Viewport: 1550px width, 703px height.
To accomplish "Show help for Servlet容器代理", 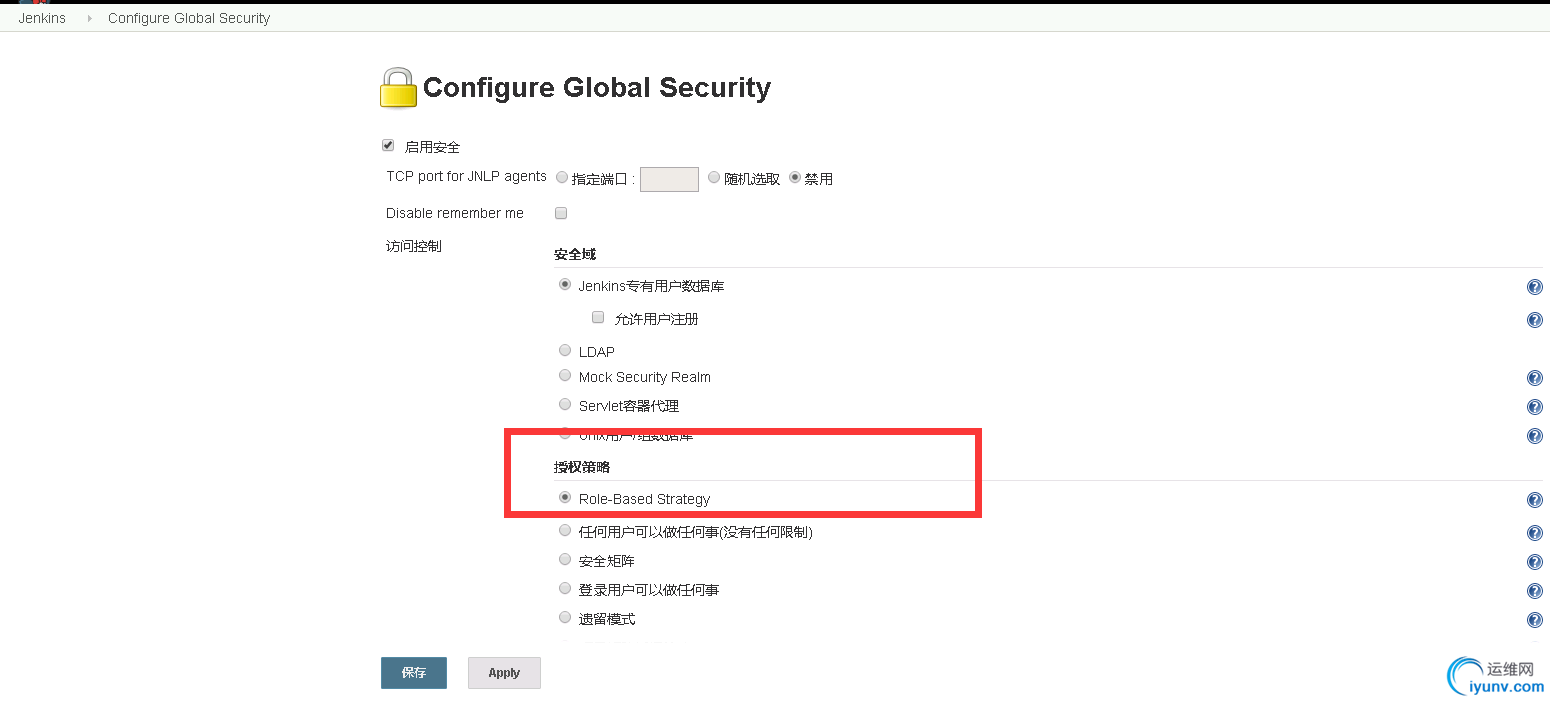I will pos(1534,407).
